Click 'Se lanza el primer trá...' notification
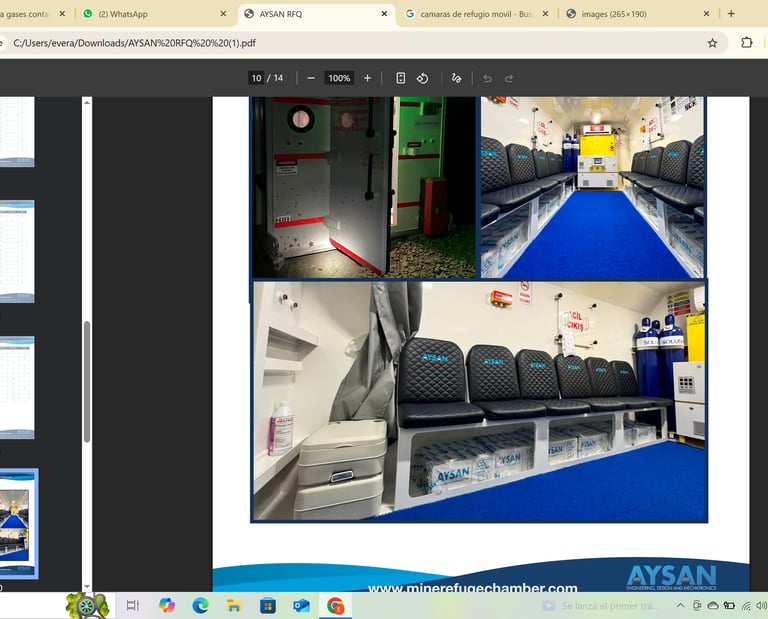The image size is (768, 619). pos(600,606)
